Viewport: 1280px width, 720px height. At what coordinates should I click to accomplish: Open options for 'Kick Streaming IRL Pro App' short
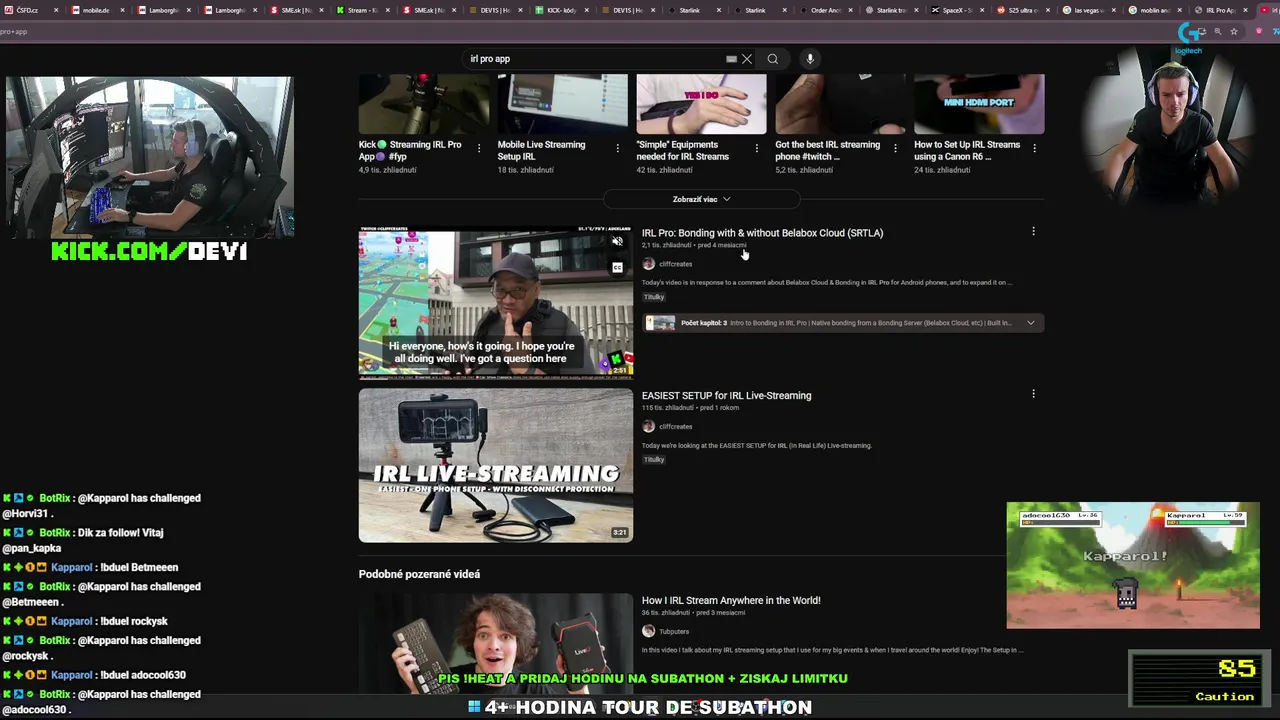pyautogui.click(x=479, y=148)
